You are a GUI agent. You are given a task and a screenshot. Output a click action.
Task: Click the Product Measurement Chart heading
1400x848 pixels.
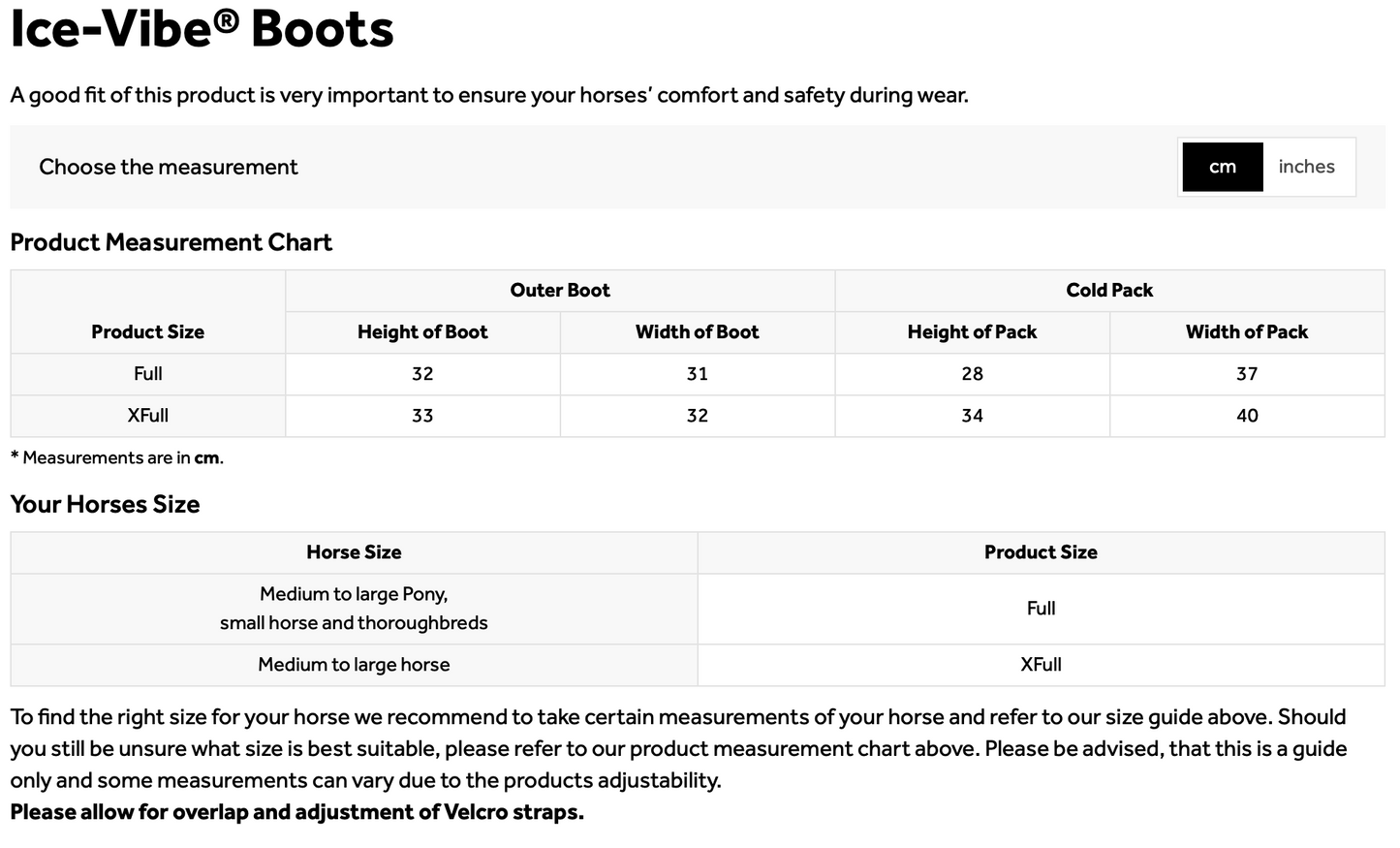171,242
